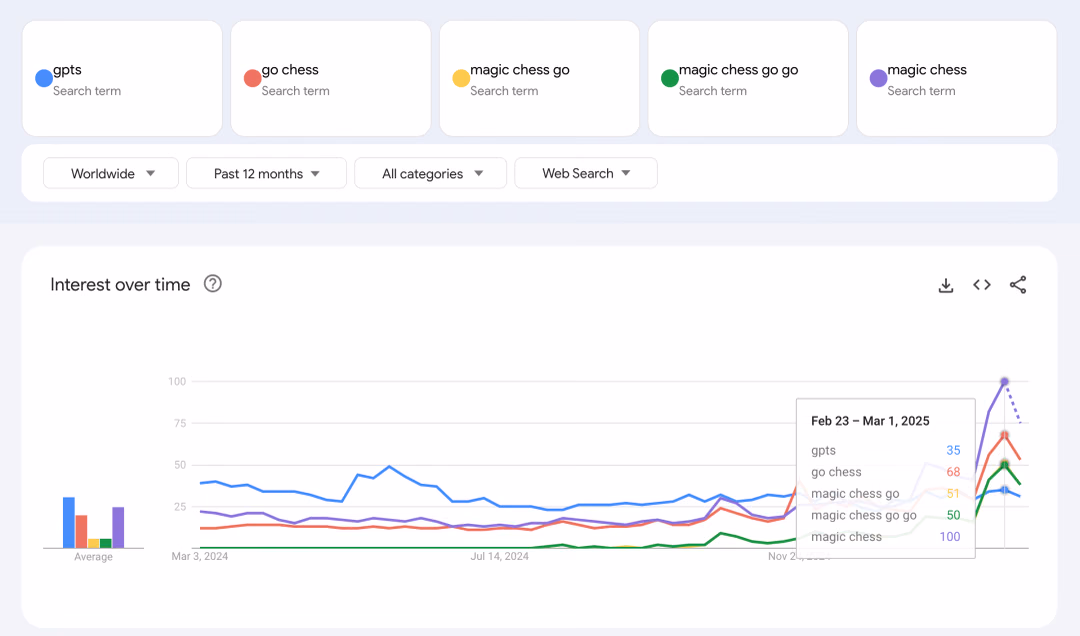Click the tooltip value 100 for magic chess
This screenshot has height=636, width=1080.
pos(950,537)
